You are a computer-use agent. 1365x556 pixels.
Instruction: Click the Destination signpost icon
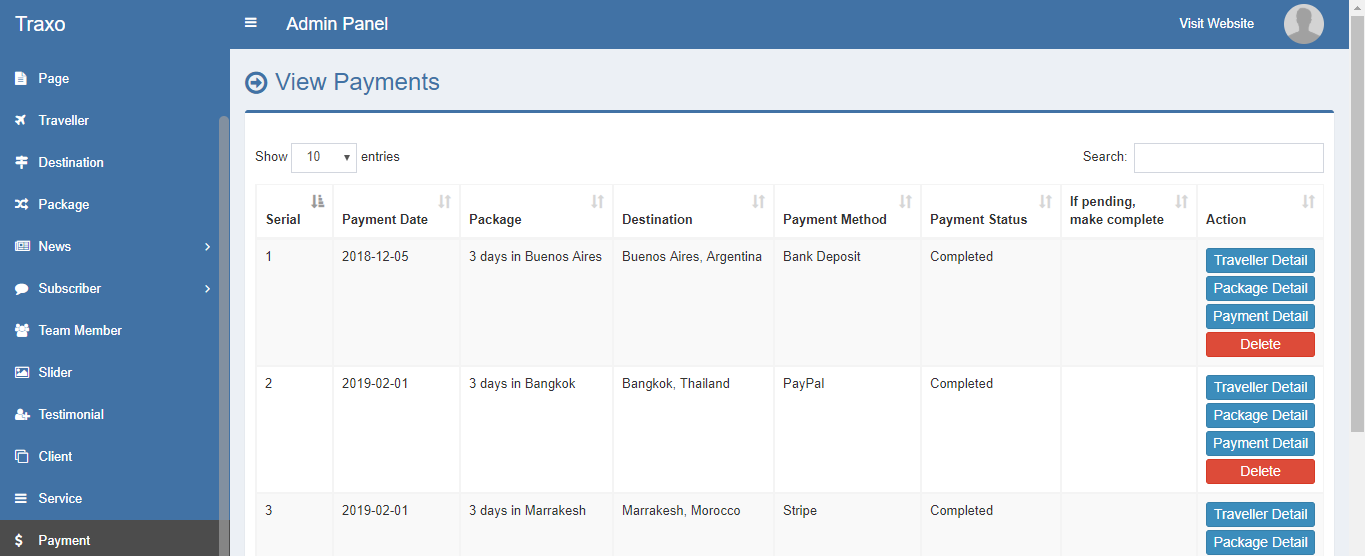[21, 162]
